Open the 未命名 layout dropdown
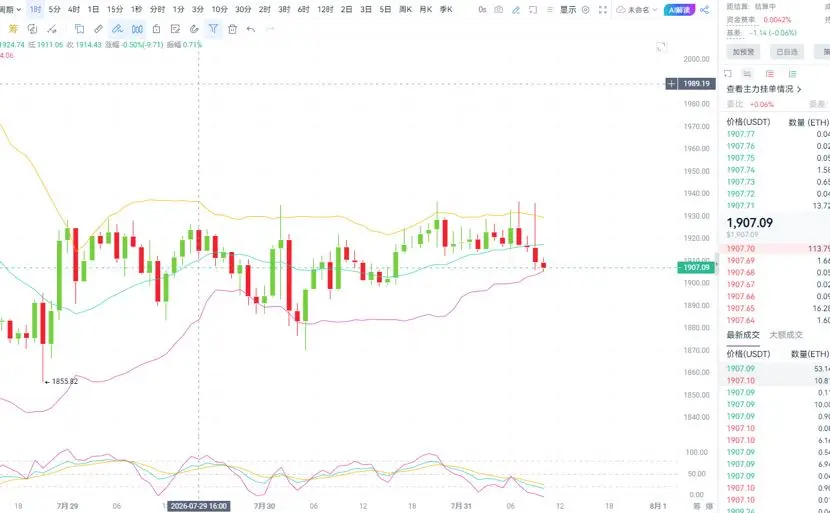 [x=637, y=10]
